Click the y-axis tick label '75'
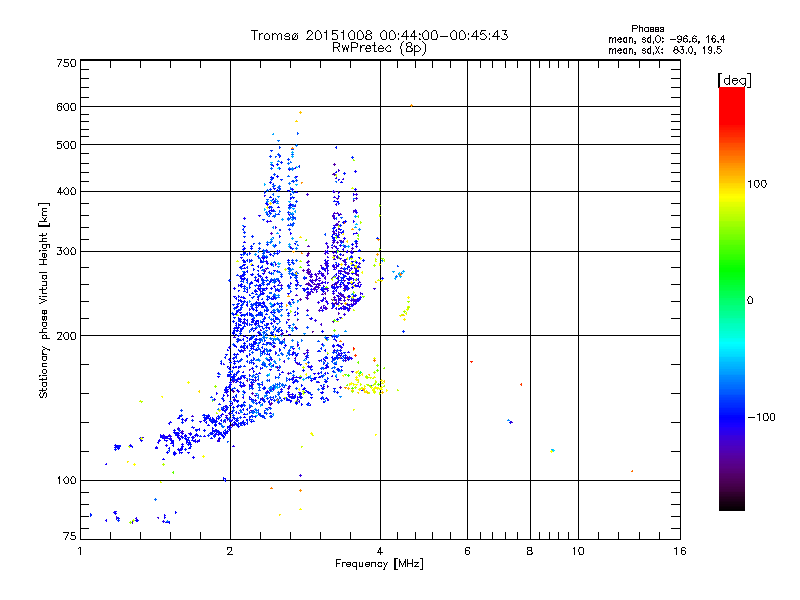This screenshot has width=800, height=600. (x=70, y=536)
